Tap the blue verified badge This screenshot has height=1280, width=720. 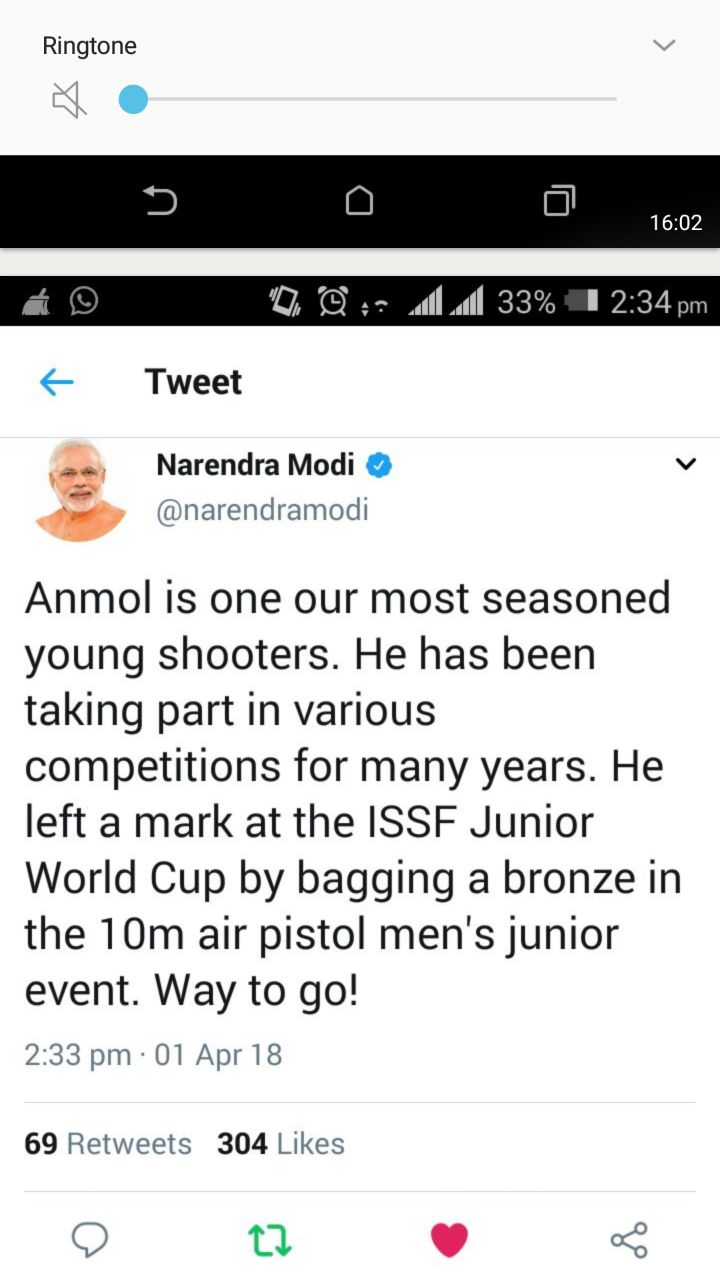tap(378, 465)
